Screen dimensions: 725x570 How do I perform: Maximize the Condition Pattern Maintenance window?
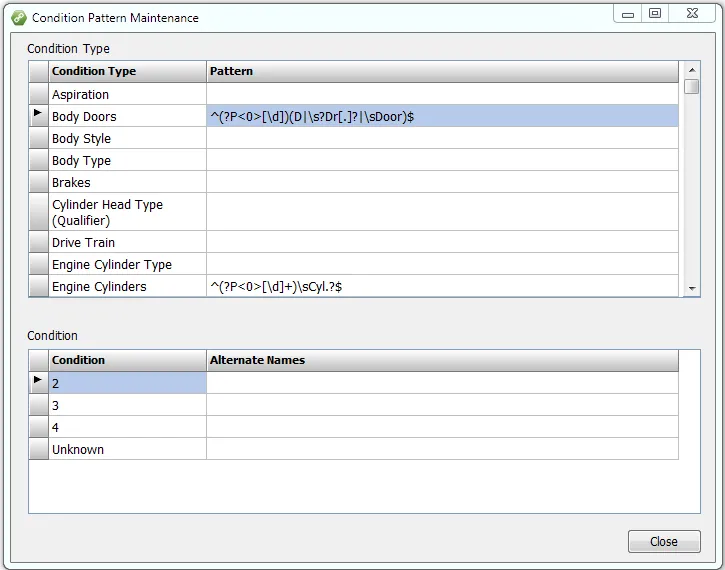point(655,14)
